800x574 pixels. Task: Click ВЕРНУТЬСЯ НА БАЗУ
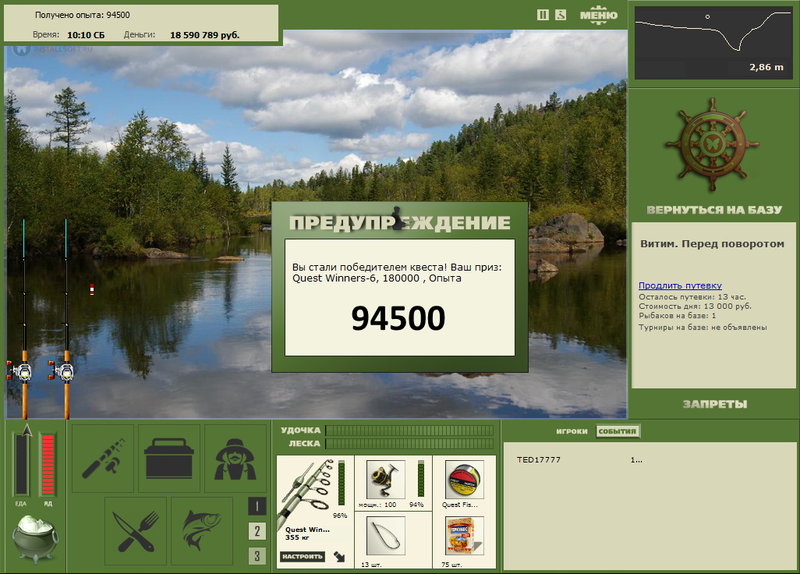714,210
